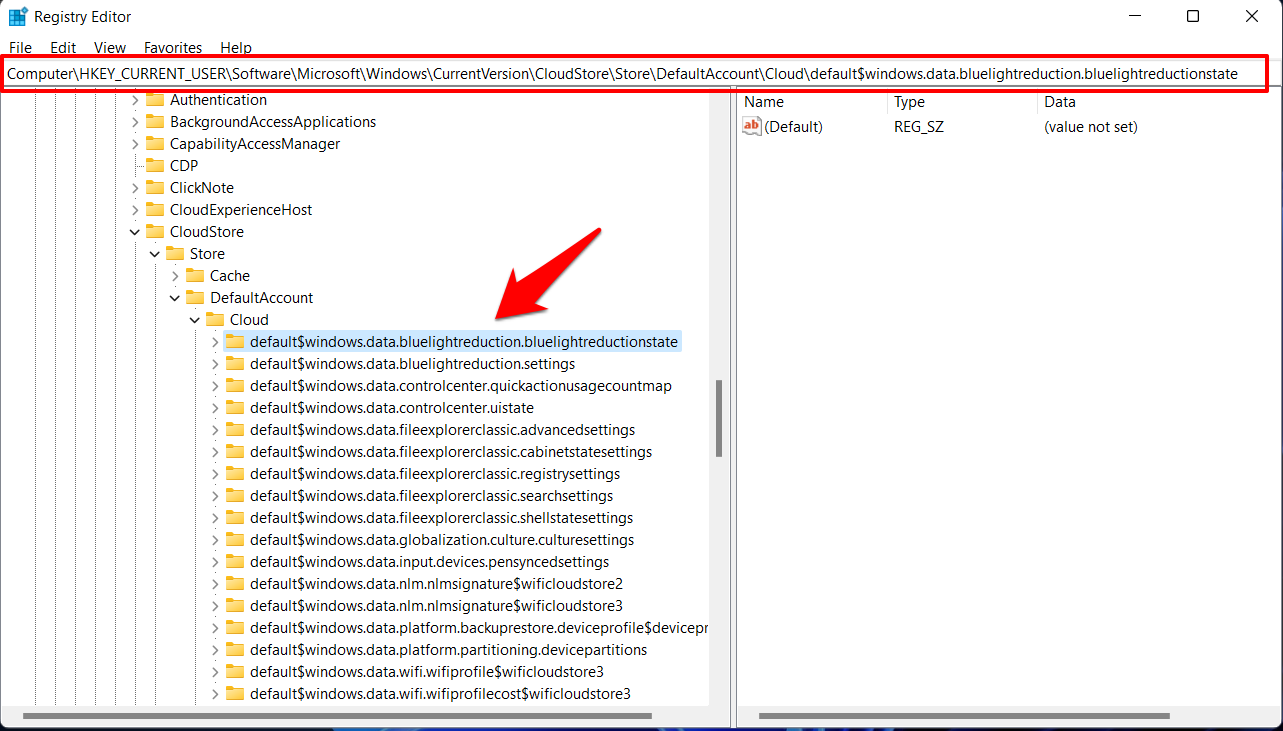This screenshot has width=1283, height=731.
Task: Click the REG_SZ string value icon beside (Default)
Action: (x=751, y=126)
